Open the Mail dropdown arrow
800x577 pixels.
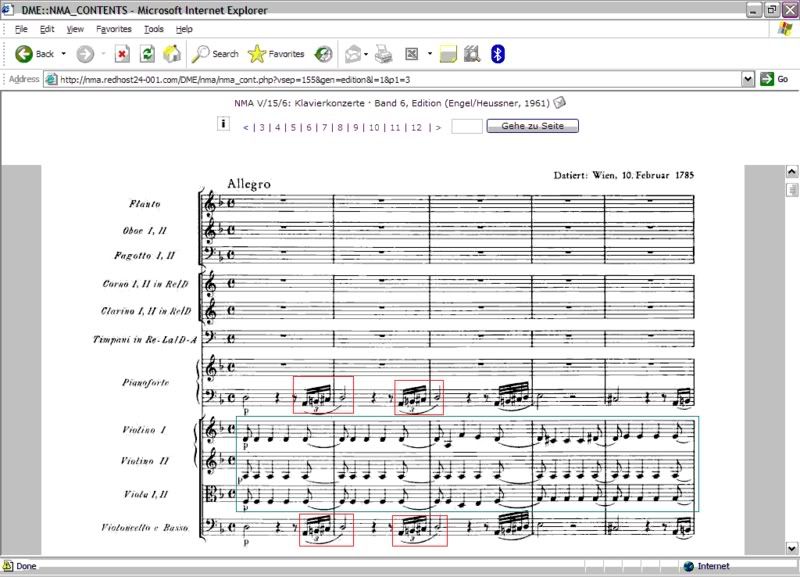tap(366, 54)
